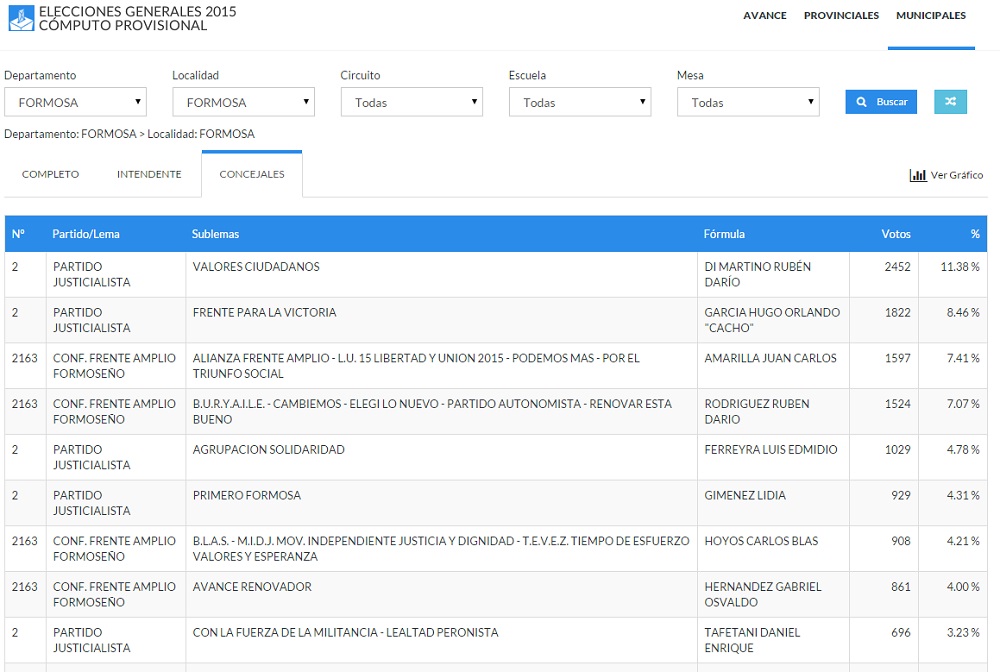The width and height of the screenshot is (1000, 672).
Task: Open the Mesa dropdown
Action: (x=747, y=102)
